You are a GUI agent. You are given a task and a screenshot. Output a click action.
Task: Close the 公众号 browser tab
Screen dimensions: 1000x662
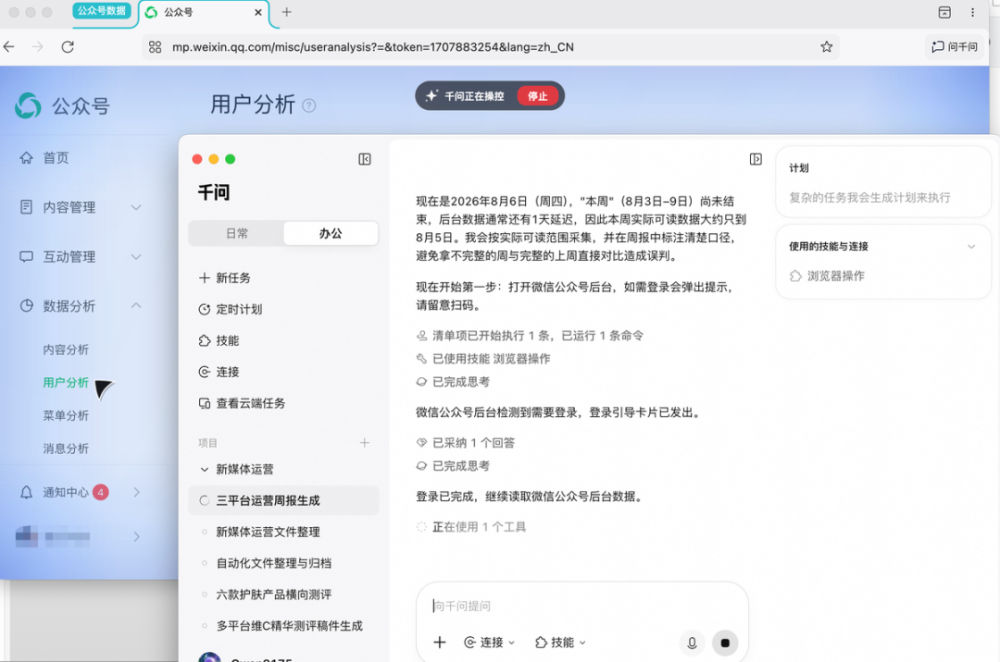pyautogui.click(x=258, y=12)
